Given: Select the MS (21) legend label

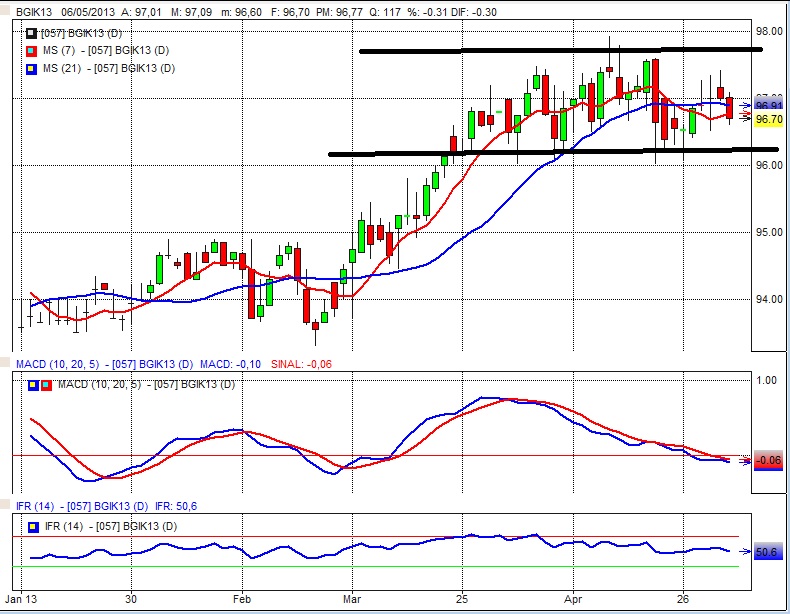Looking at the screenshot, I should pos(115,68).
